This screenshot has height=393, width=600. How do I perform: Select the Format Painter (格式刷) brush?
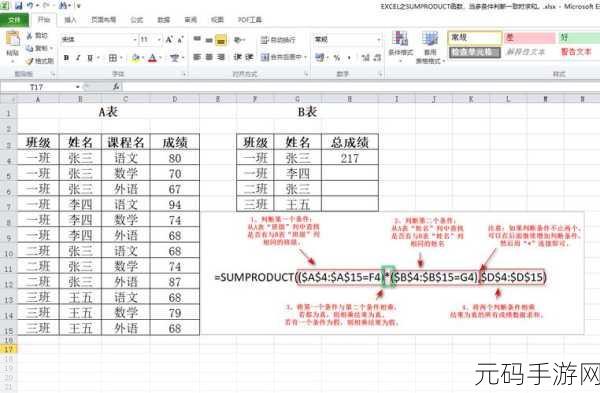pos(40,61)
